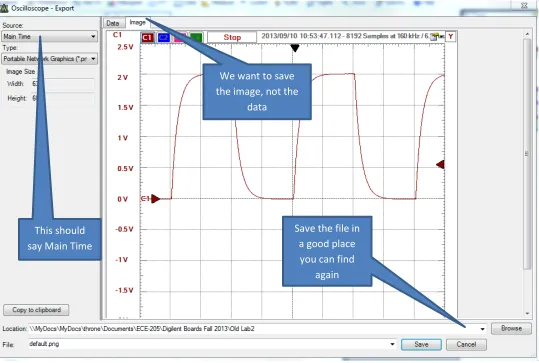Screen dimensions: 539x363
Task: Click the Browse button
Action: coord(511,328)
